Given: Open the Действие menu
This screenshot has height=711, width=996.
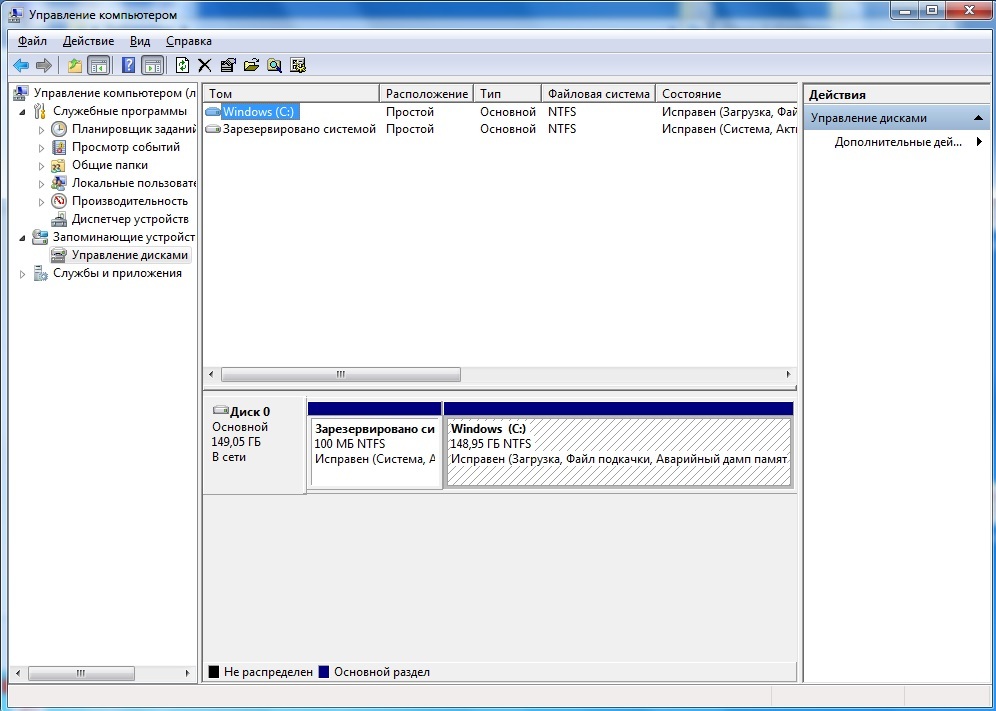Looking at the screenshot, I should [x=88, y=41].
